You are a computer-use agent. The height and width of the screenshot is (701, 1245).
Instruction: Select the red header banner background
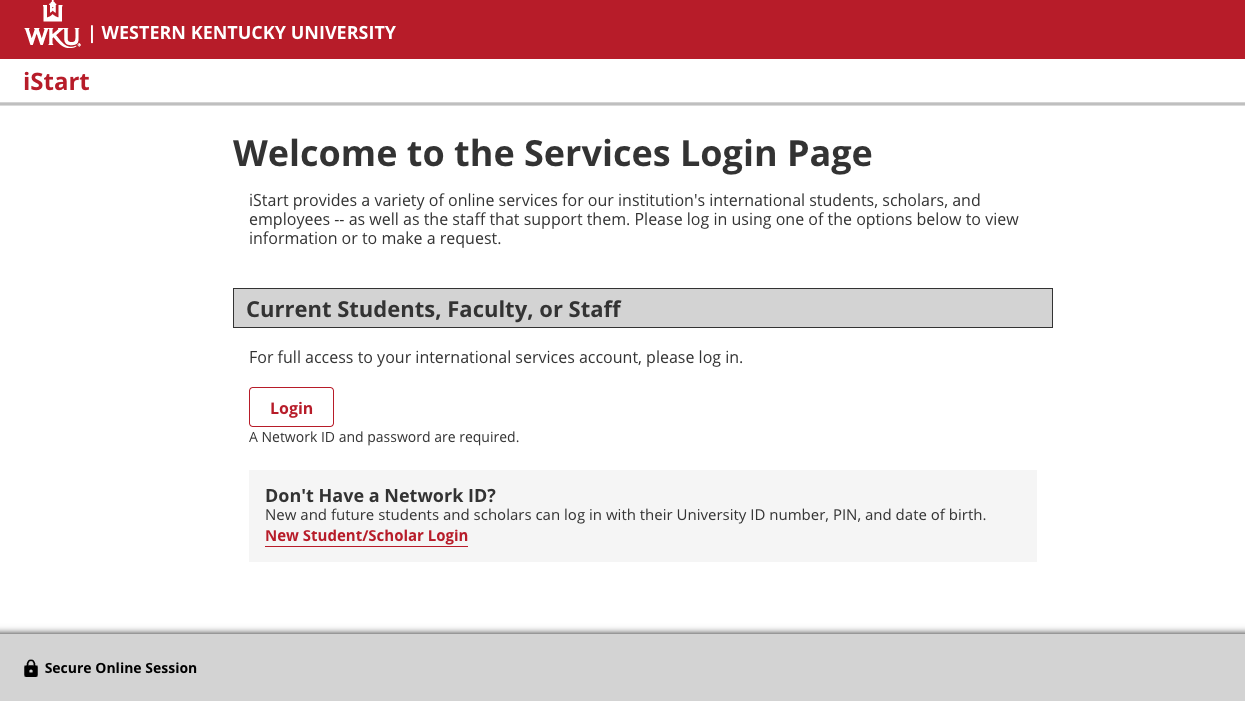tap(800, 29)
